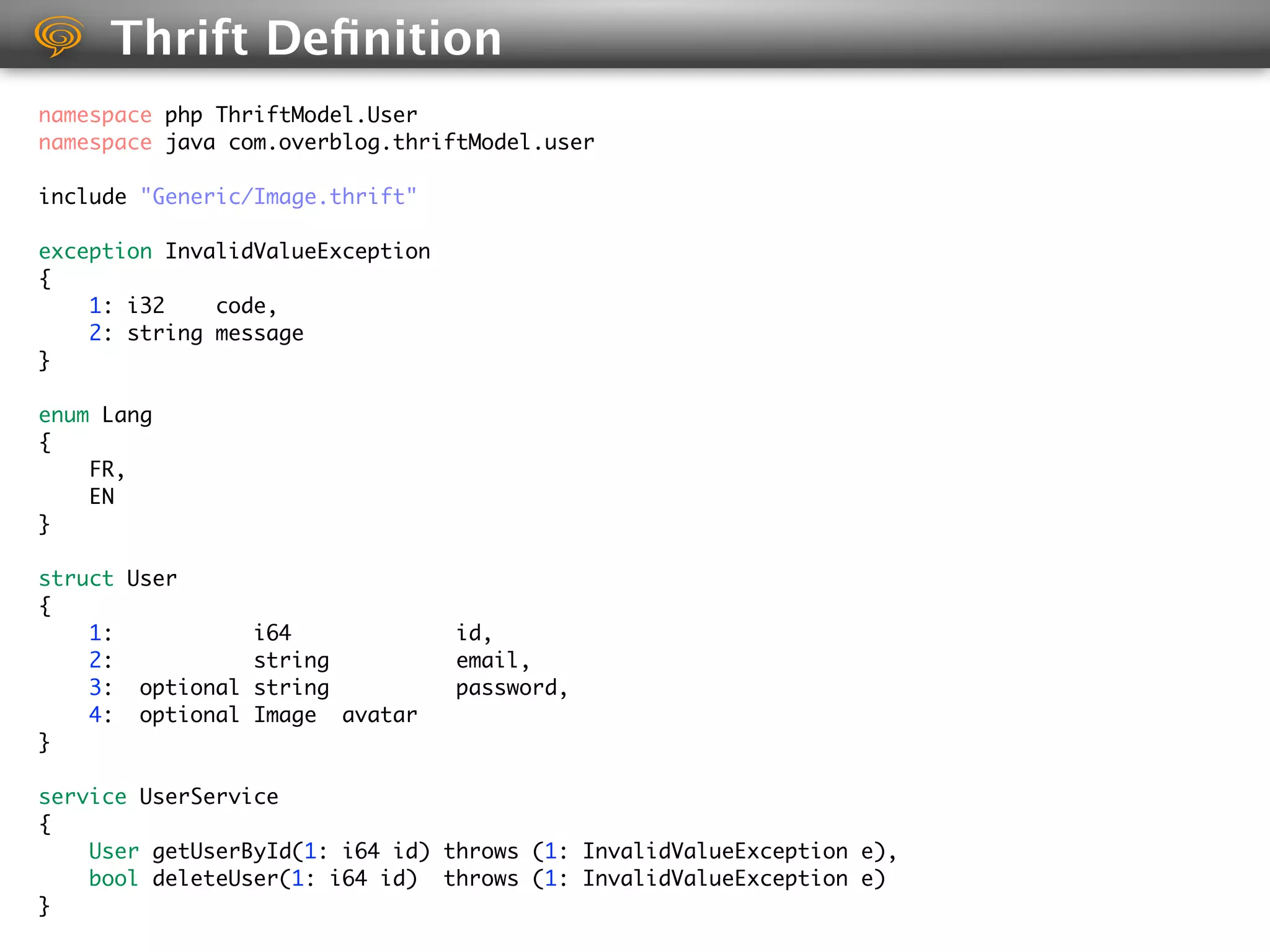Click "com.overblog.thriftModel.user" java namespace
This screenshot has height=952, width=1270.
pos(411,143)
